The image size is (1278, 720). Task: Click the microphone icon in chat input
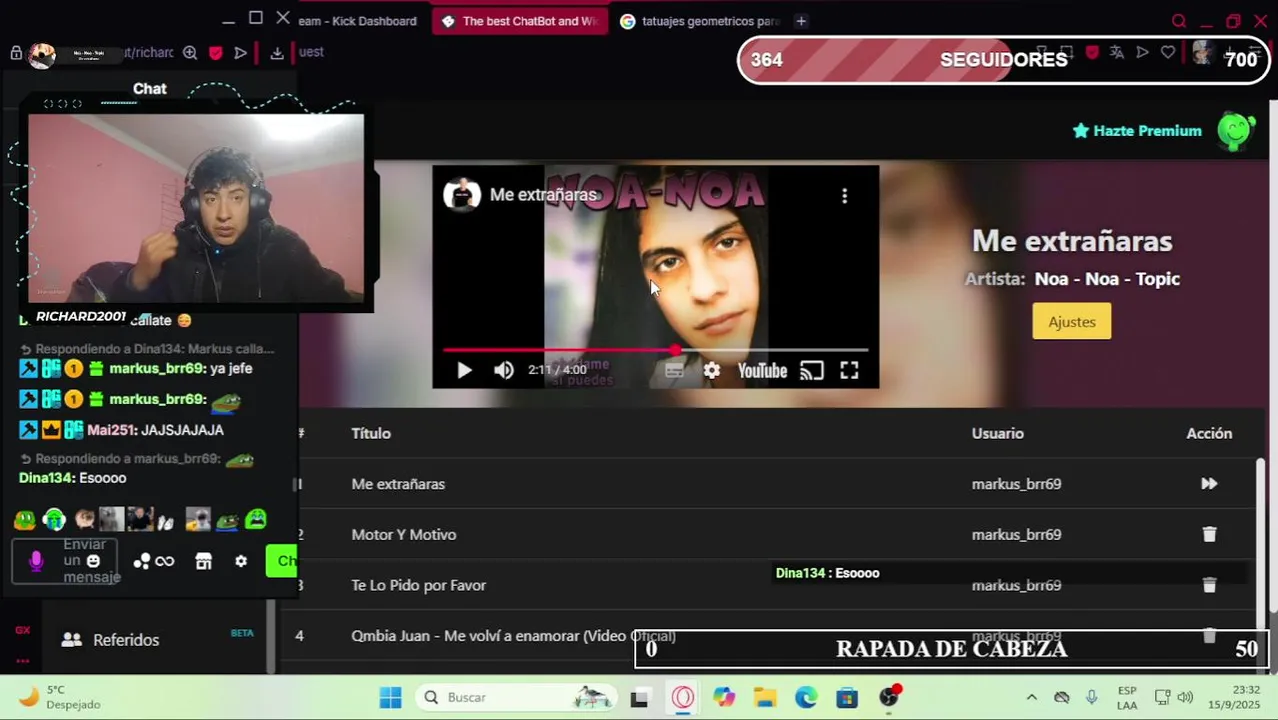pyautogui.click(x=36, y=562)
